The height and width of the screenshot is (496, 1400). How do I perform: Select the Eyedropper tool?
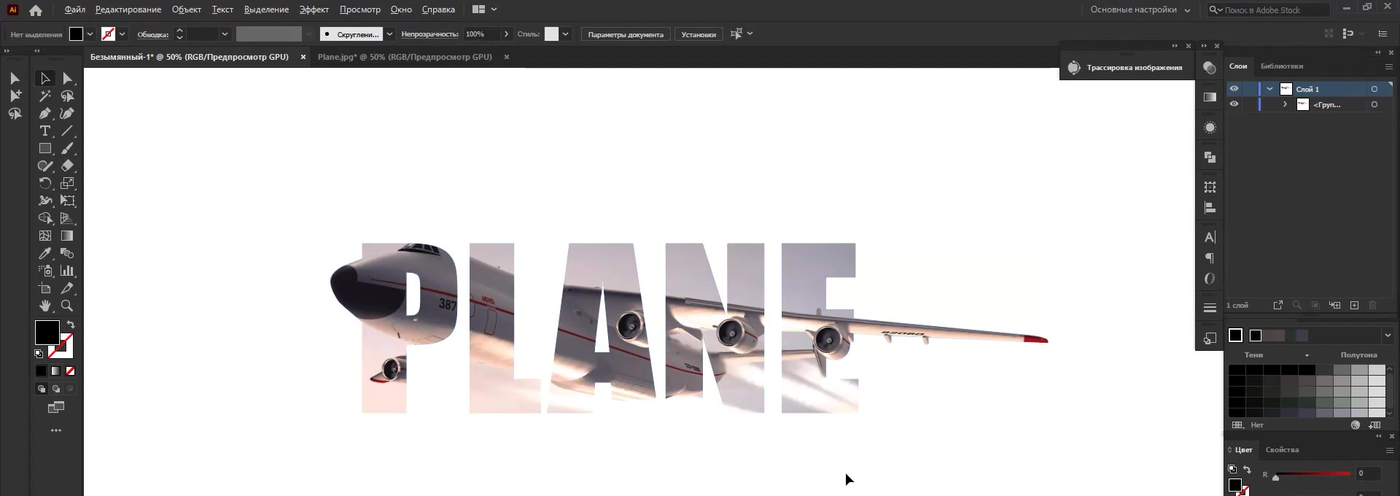pyautogui.click(x=45, y=254)
